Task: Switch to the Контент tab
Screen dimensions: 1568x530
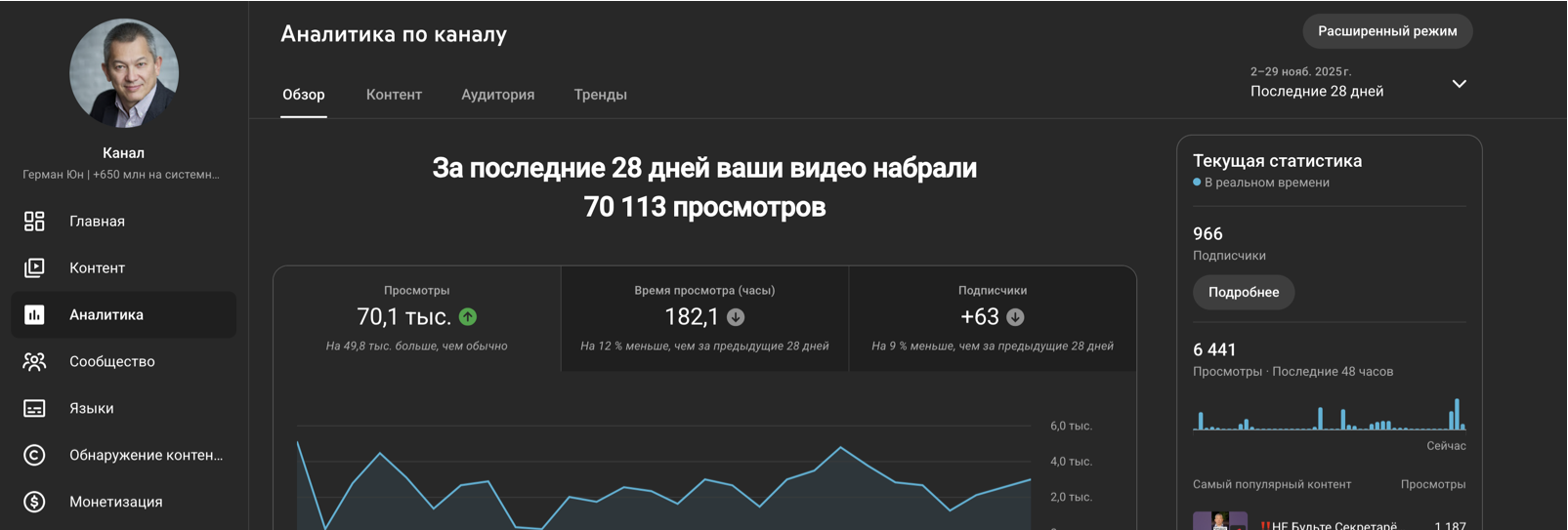Action: [x=394, y=95]
